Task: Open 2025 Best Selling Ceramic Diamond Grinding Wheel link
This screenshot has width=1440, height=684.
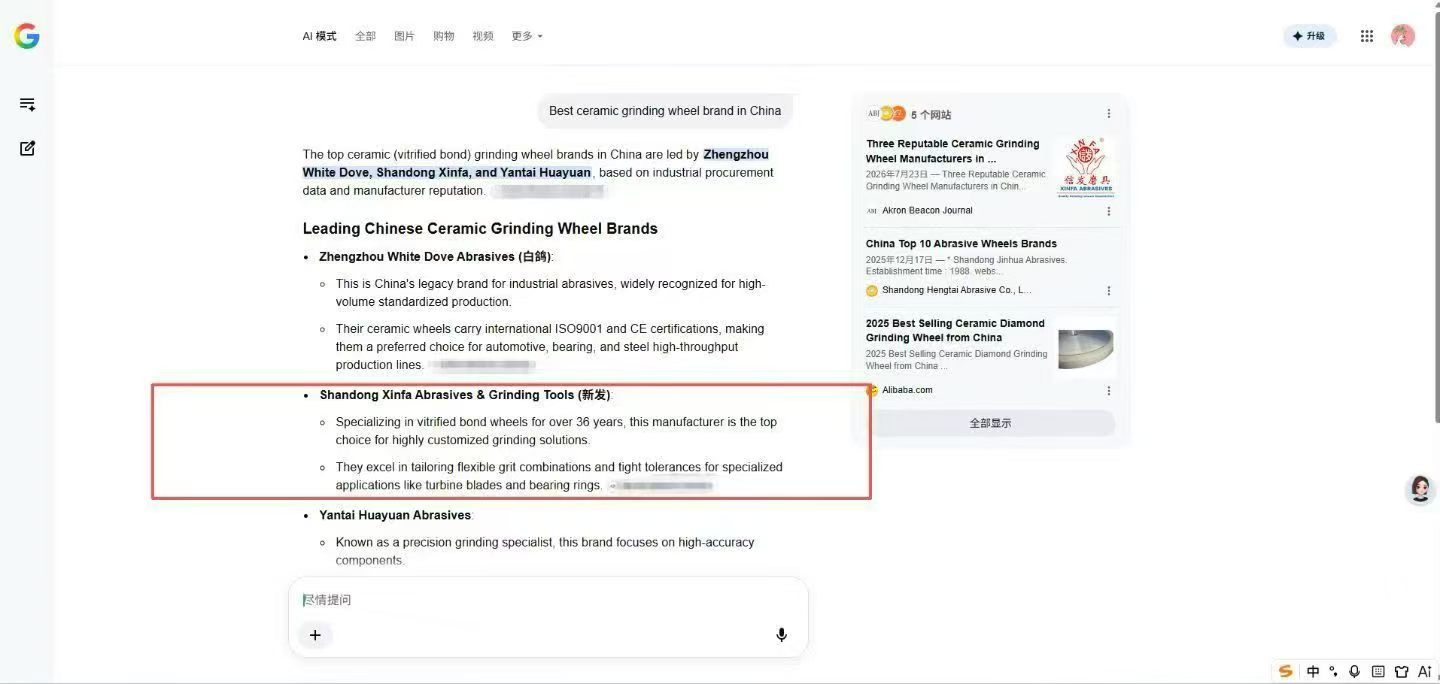Action: pyautogui.click(x=955, y=330)
